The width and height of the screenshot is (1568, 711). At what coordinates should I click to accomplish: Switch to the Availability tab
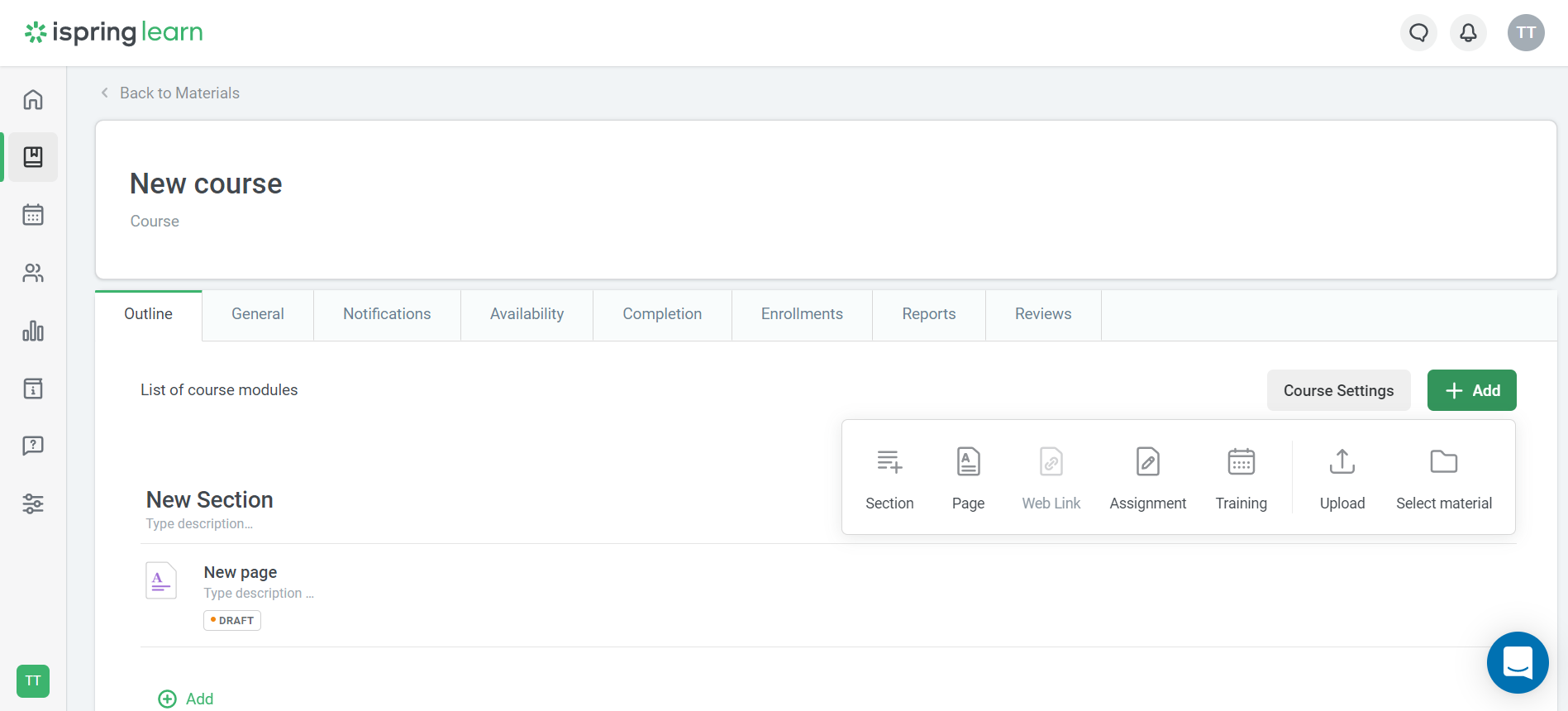[x=527, y=314]
